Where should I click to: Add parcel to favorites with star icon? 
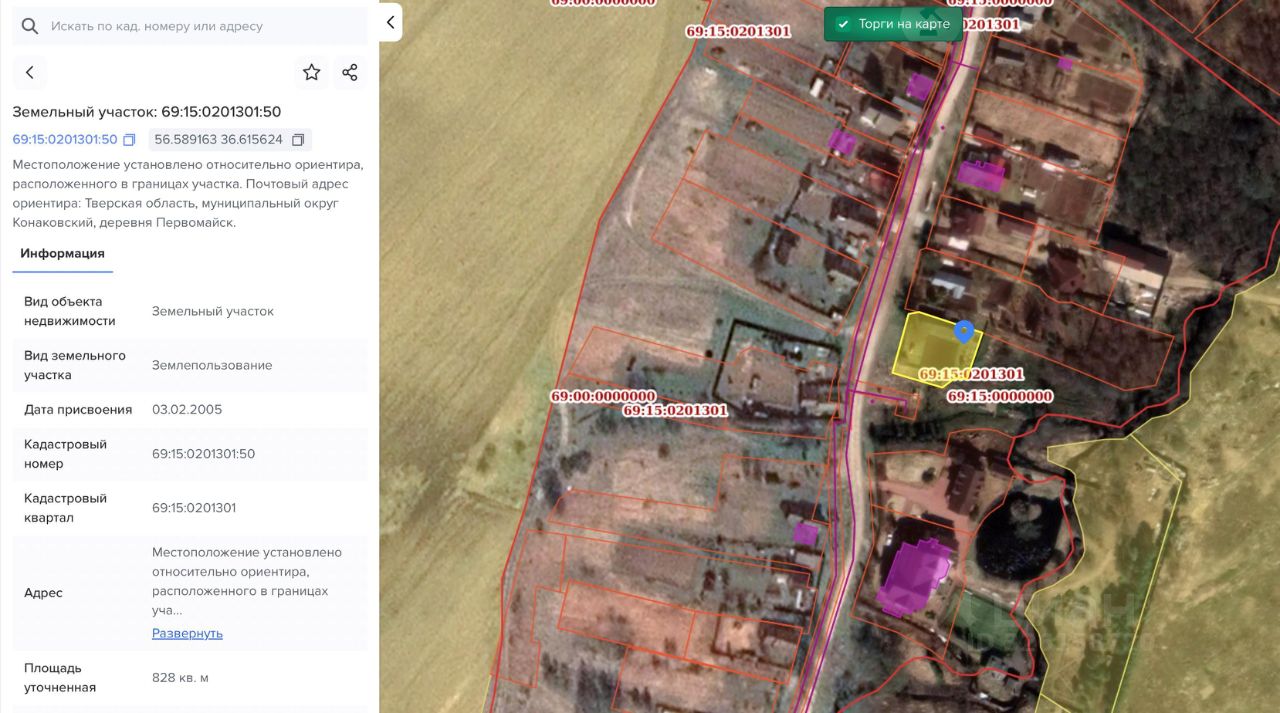click(312, 72)
